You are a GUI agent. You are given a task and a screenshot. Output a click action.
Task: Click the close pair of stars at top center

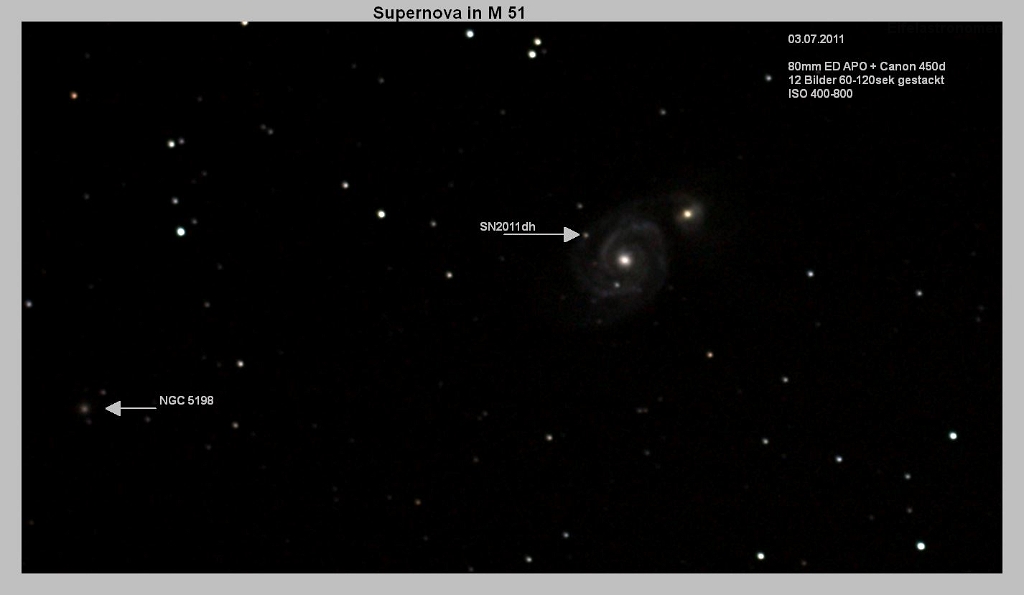(535, 48)
